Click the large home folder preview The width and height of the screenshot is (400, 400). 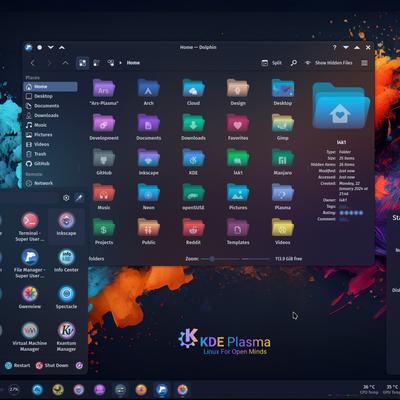341,106
